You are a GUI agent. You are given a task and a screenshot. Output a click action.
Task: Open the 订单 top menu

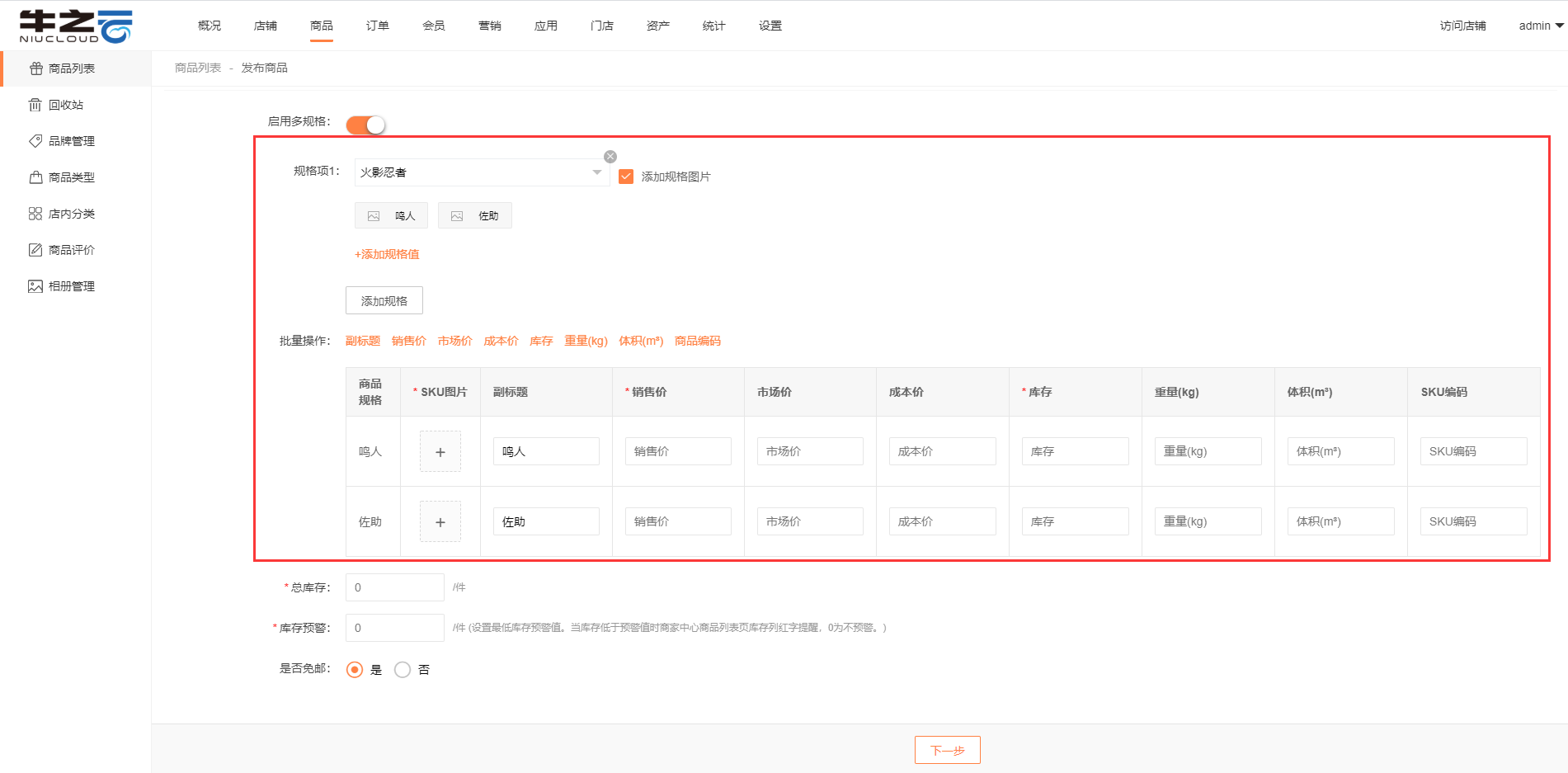[x=378, y=26]
